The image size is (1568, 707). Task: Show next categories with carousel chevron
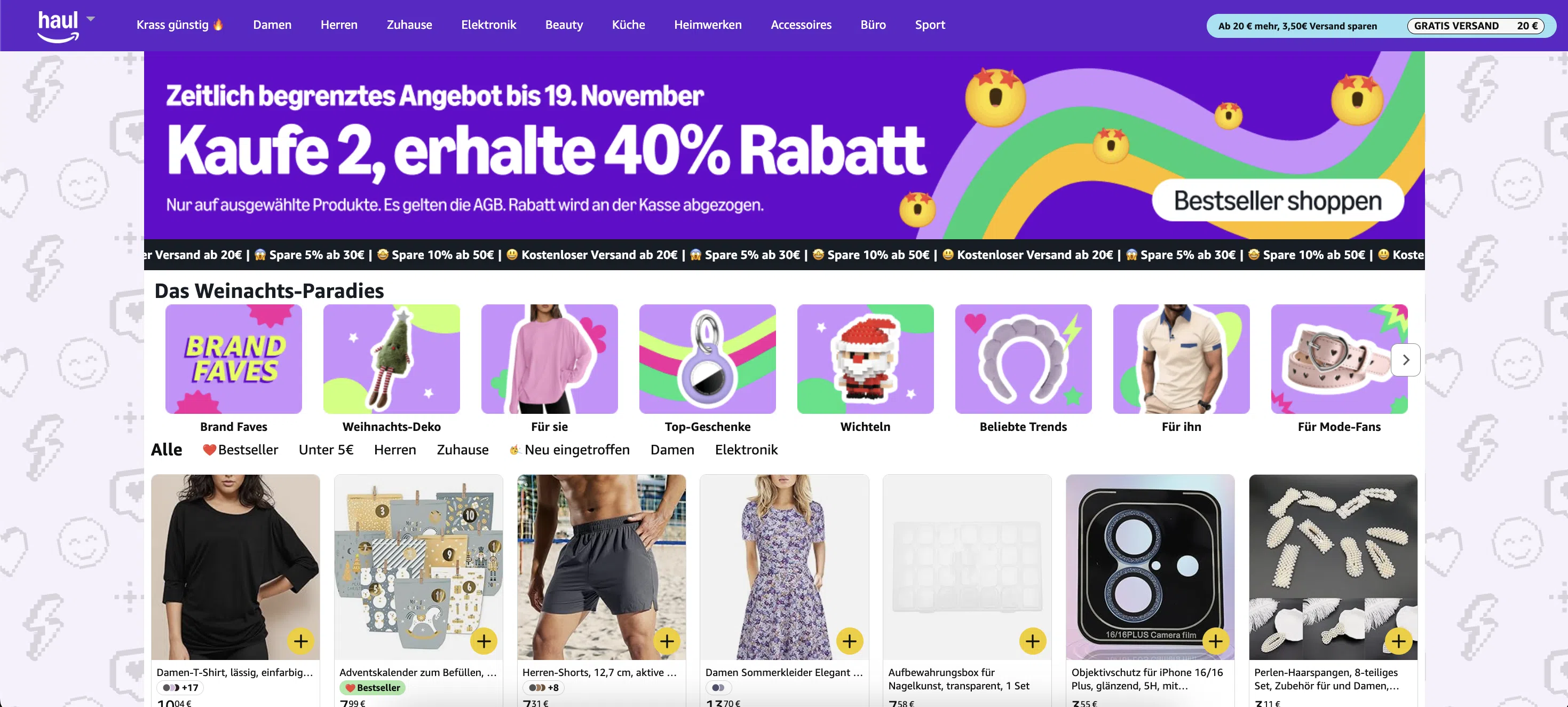(1405, 360)
